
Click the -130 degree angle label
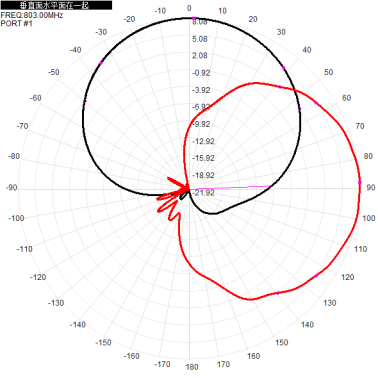tap(56, 303)
